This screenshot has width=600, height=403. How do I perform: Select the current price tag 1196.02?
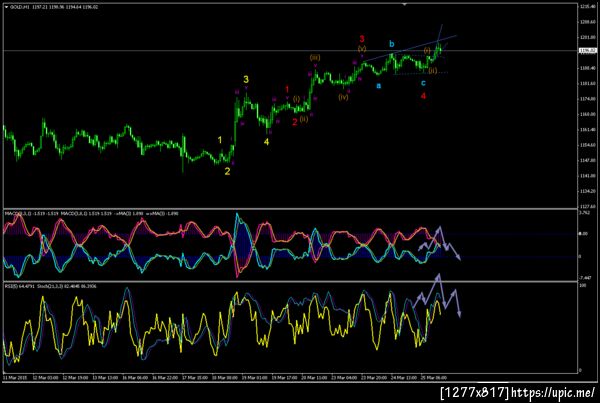(588, 51)
